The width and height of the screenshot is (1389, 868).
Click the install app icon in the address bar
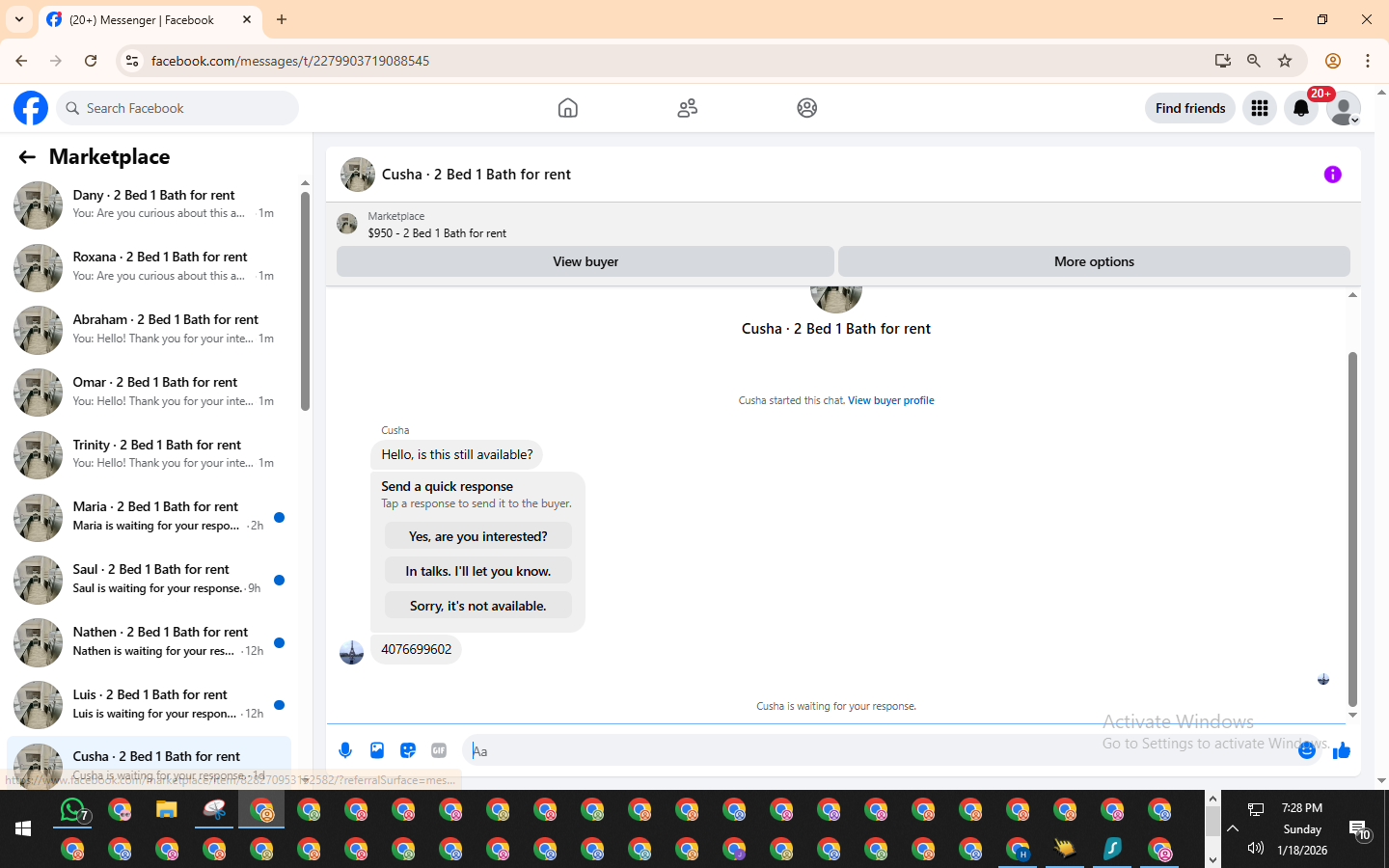tap(1223, 61)
